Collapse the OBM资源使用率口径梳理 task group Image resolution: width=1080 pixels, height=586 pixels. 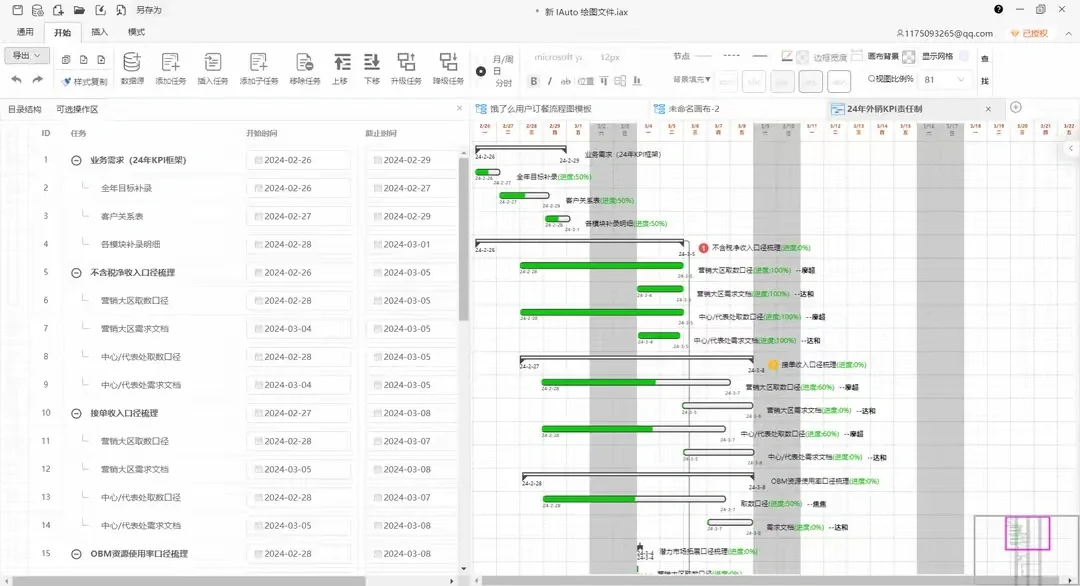pos(76,554)
